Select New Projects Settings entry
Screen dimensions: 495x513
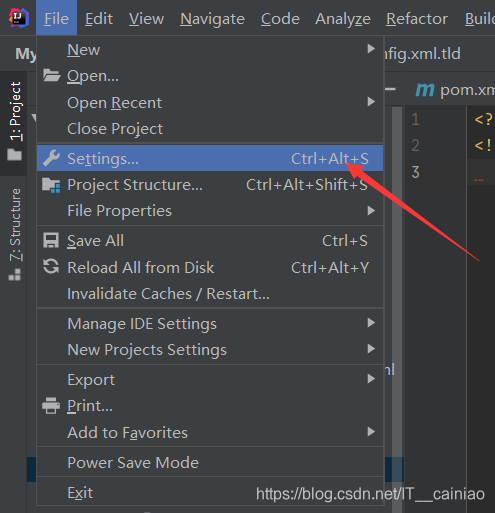[x=210, y=350]
